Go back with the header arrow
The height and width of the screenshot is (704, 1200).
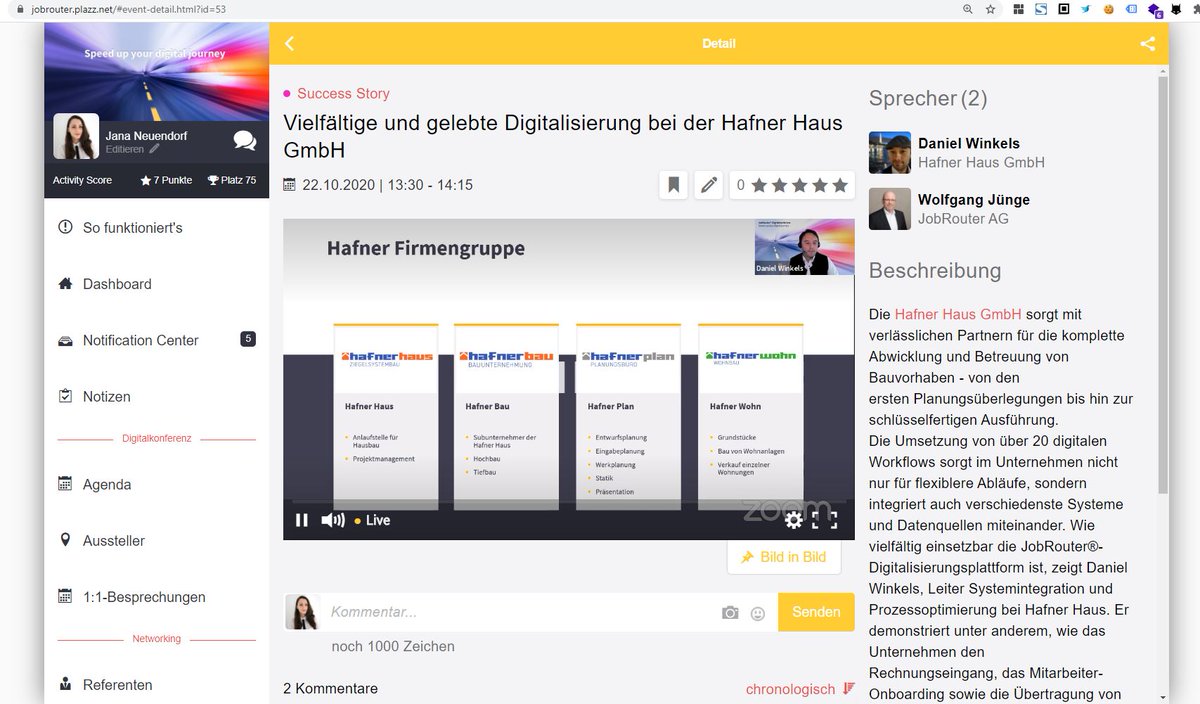(290, 44)
